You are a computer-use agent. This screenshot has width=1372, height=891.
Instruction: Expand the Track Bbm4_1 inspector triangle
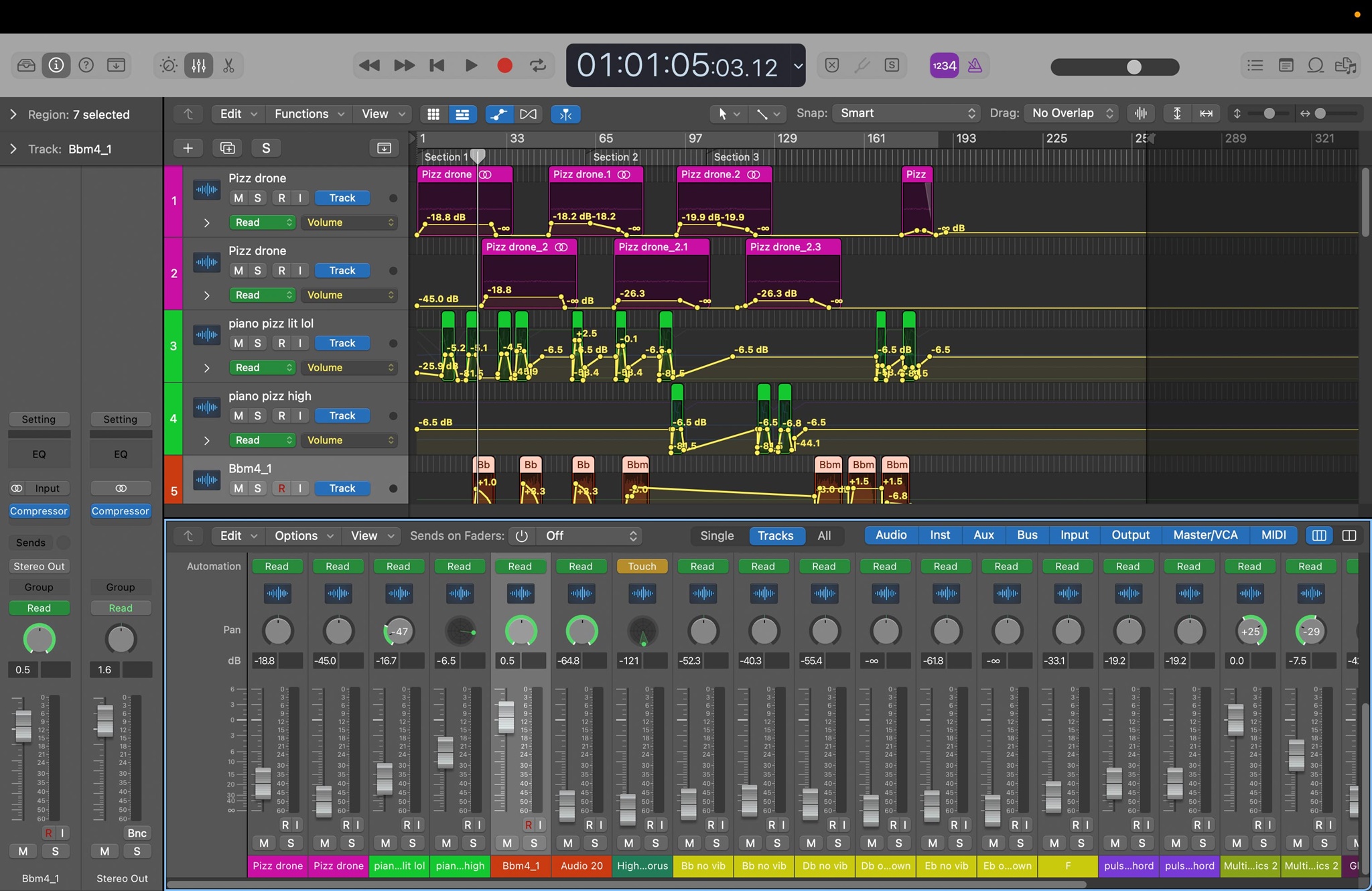tap(13, 149)
